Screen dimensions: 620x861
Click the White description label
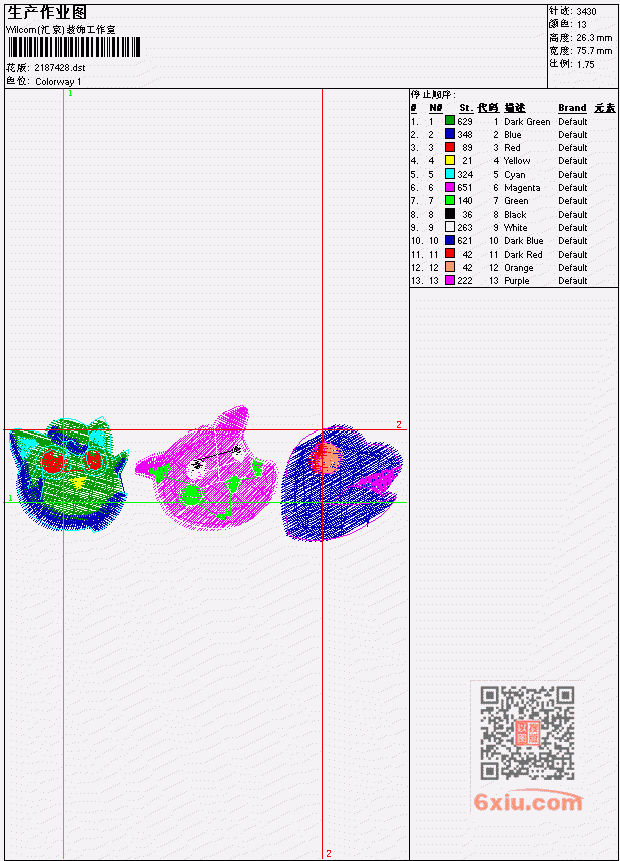516,228
